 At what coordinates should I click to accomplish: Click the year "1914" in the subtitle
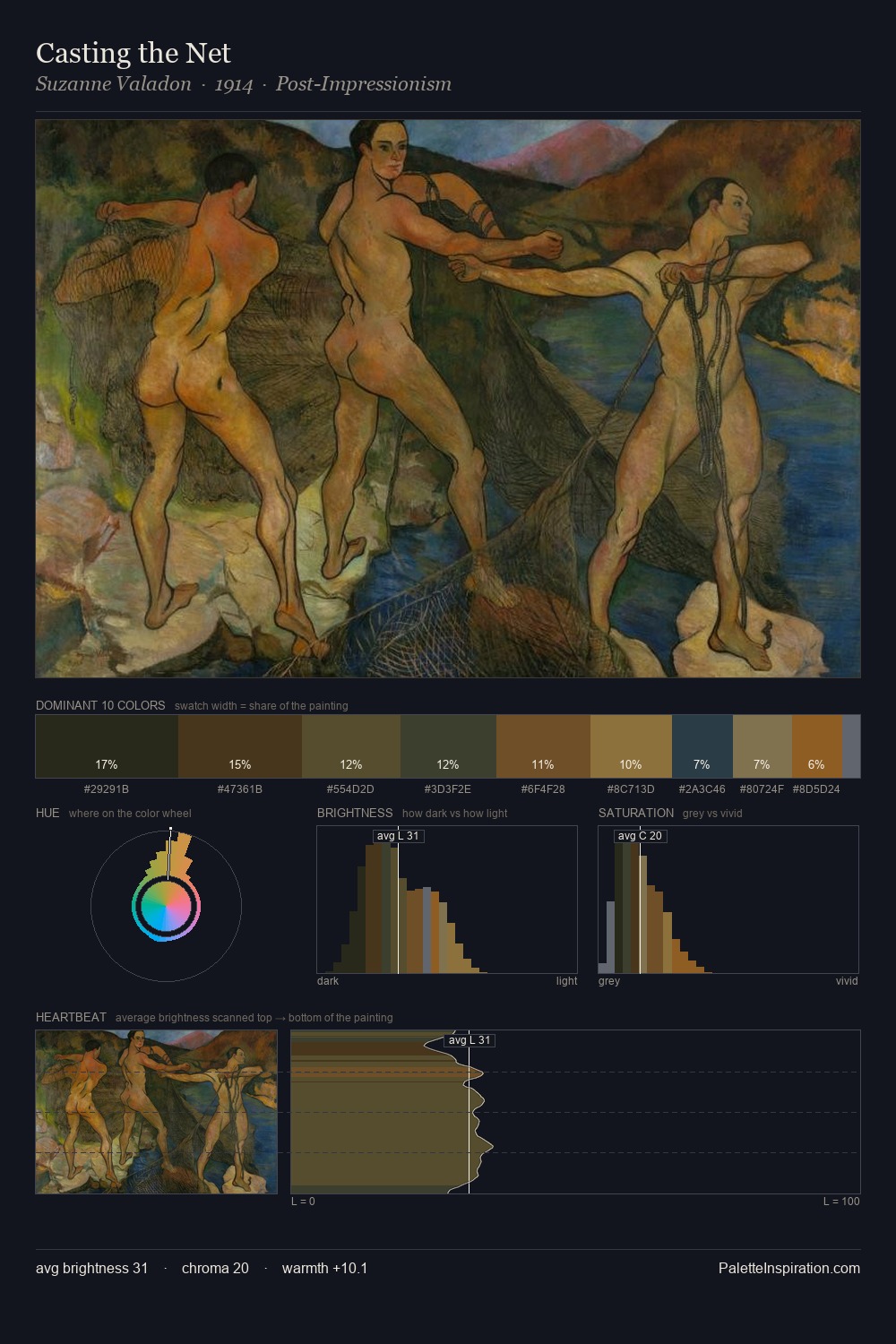click(x=234, y=84)
